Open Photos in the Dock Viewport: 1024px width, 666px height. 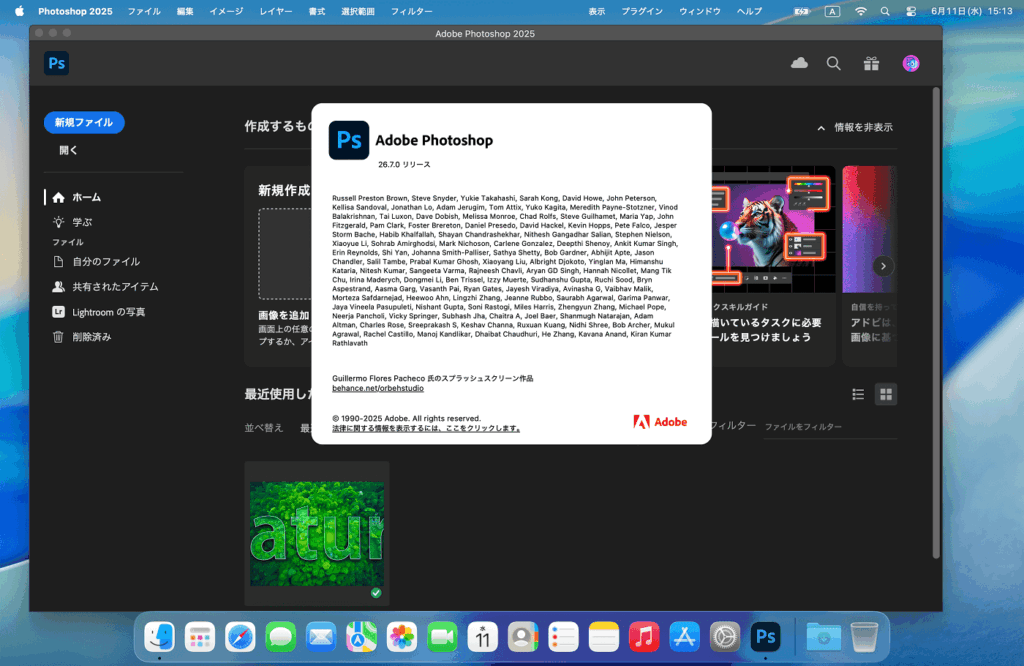coord(402,637)
